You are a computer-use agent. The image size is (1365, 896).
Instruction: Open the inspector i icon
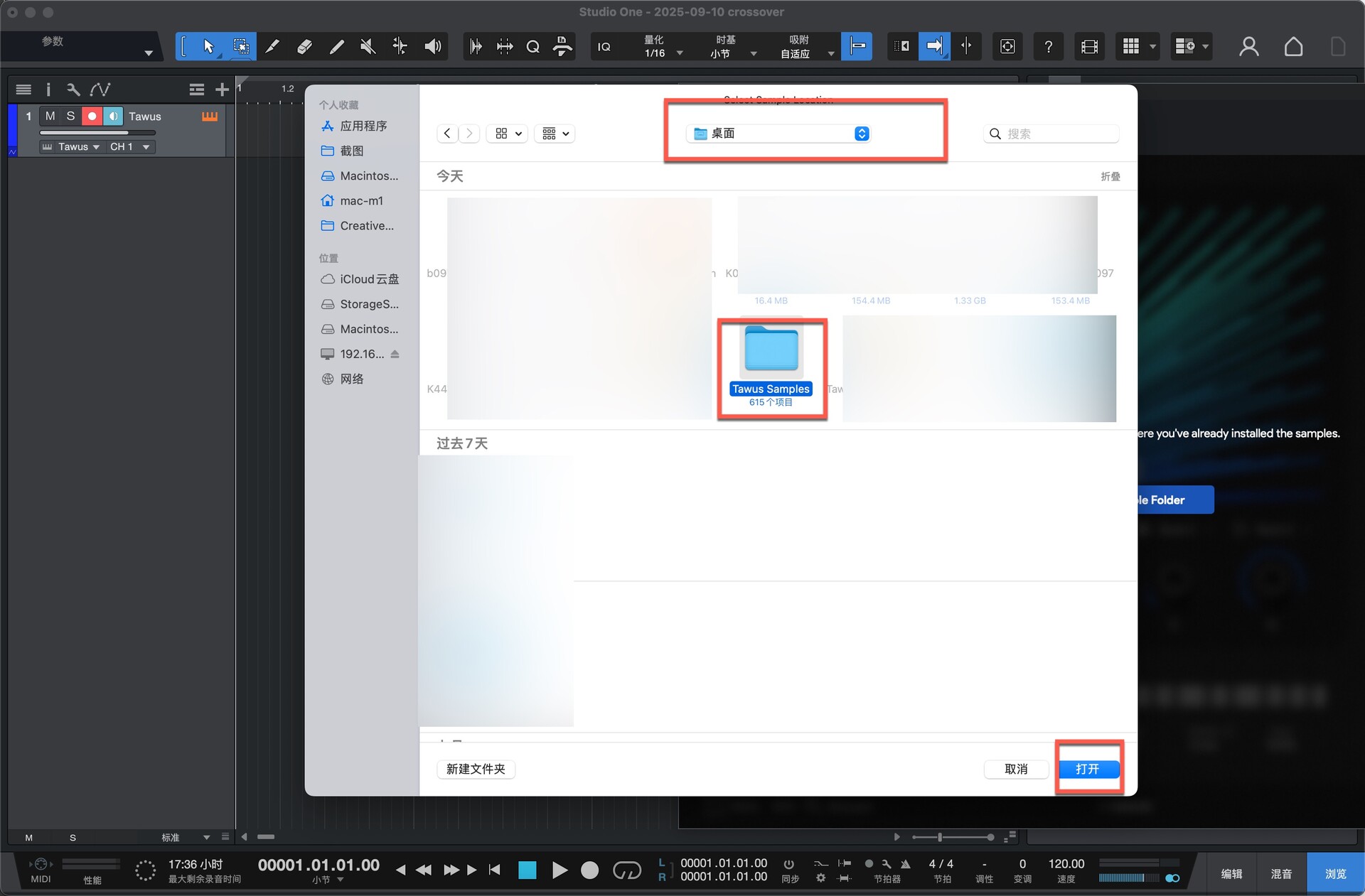click(48, 90)
